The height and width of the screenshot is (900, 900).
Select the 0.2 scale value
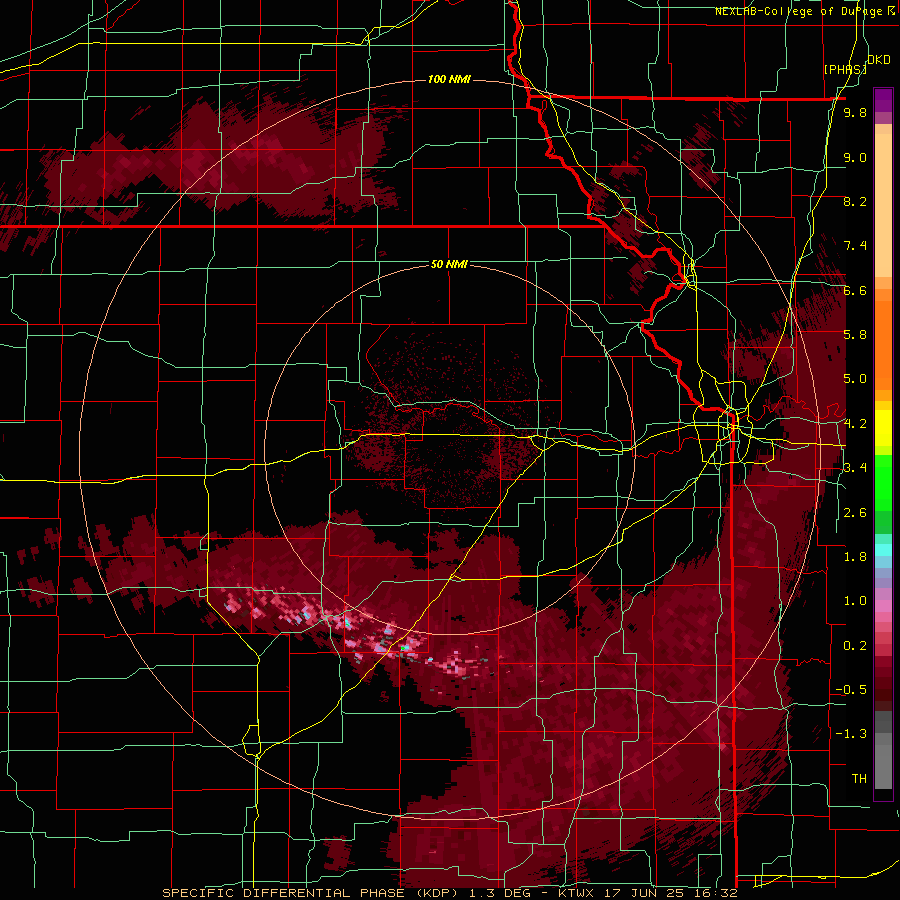coord(855,646)
